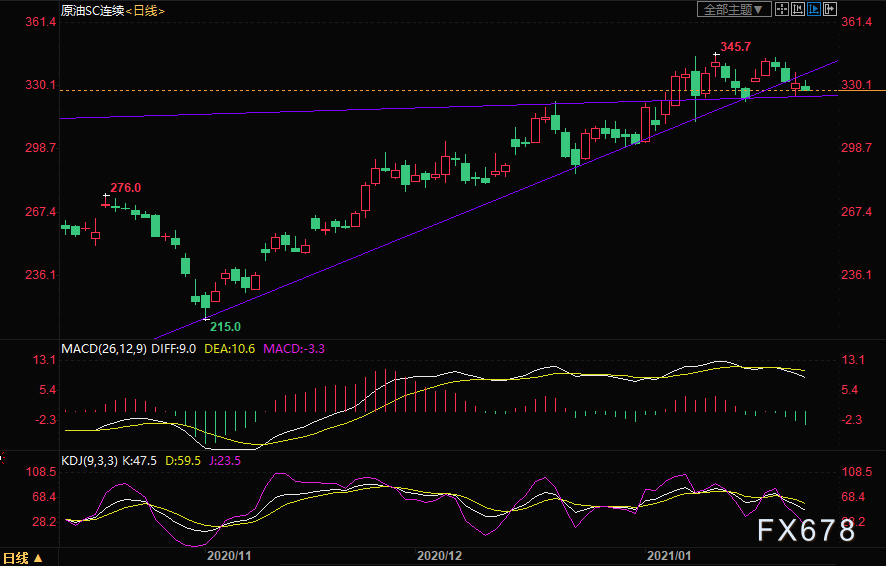The image size is (886, 566).
Task: Click the shrink chart axis range icon
Action: point(798,9)
